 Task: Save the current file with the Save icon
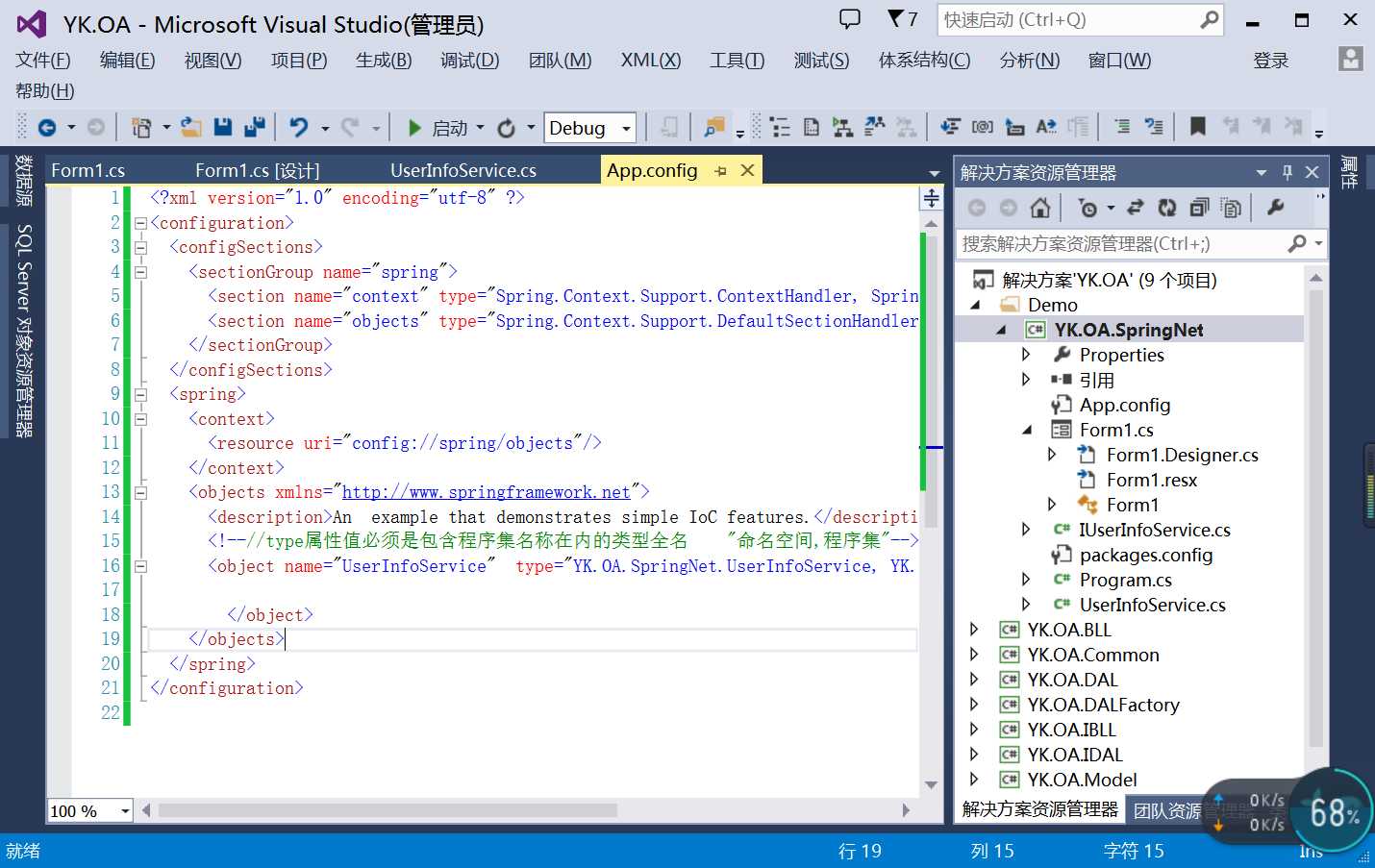223,127
